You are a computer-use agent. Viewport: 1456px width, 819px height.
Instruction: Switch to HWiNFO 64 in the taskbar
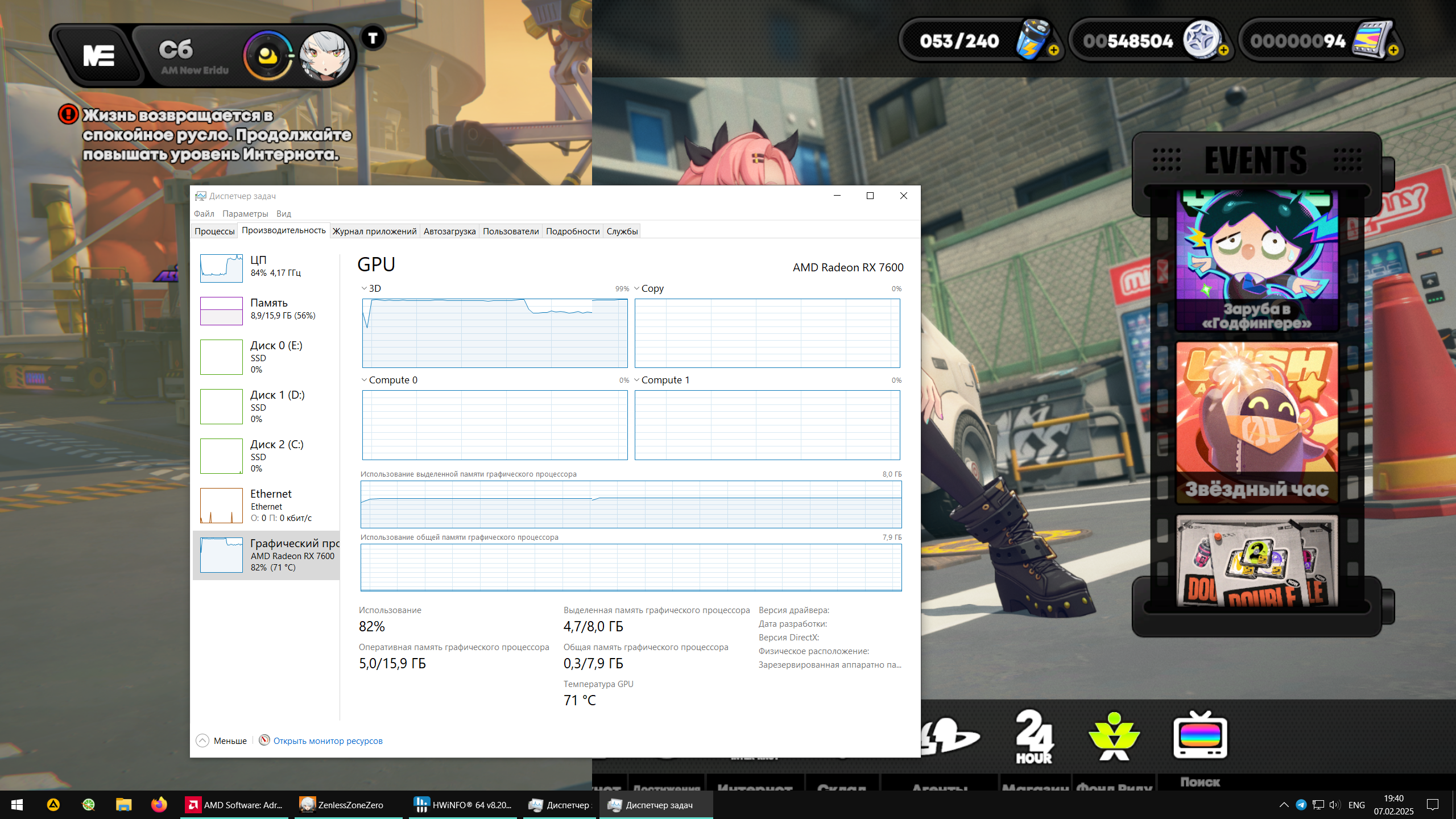(463, 805)
